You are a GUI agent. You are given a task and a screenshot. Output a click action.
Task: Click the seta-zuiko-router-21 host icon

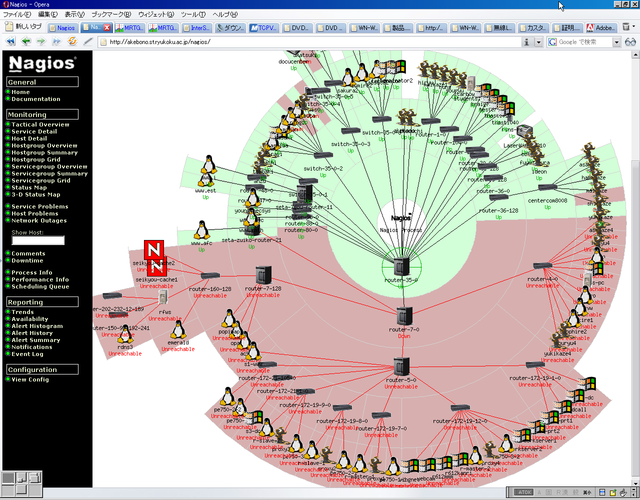point(252,229)
